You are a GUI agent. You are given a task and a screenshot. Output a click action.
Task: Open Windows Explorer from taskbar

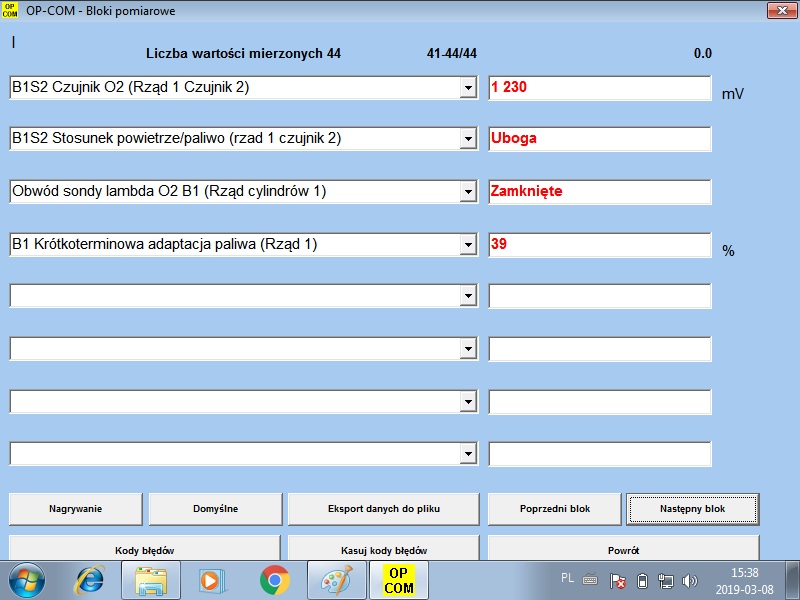pyautogui.click(x=151, y=580)
